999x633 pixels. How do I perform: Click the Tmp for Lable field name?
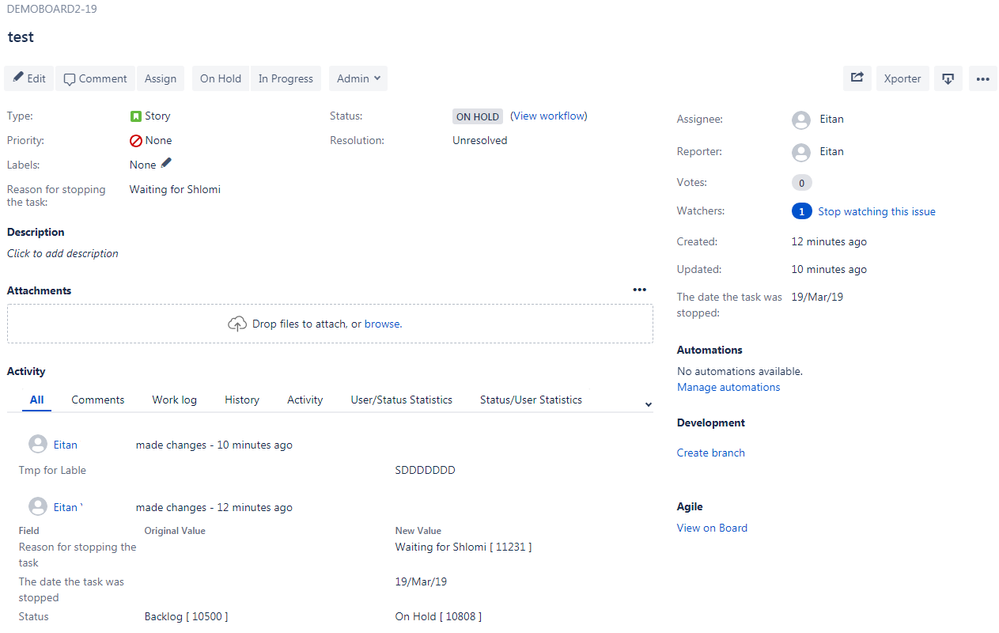[52, 470]
